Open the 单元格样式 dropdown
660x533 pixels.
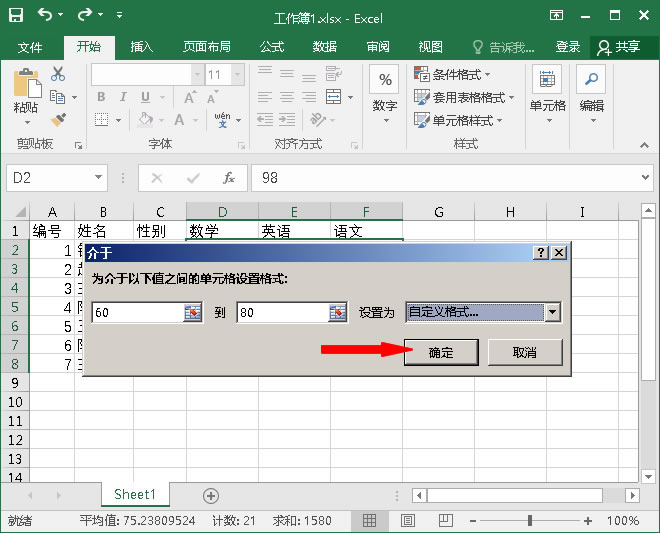pyautogui.click(x=458, y=120)
